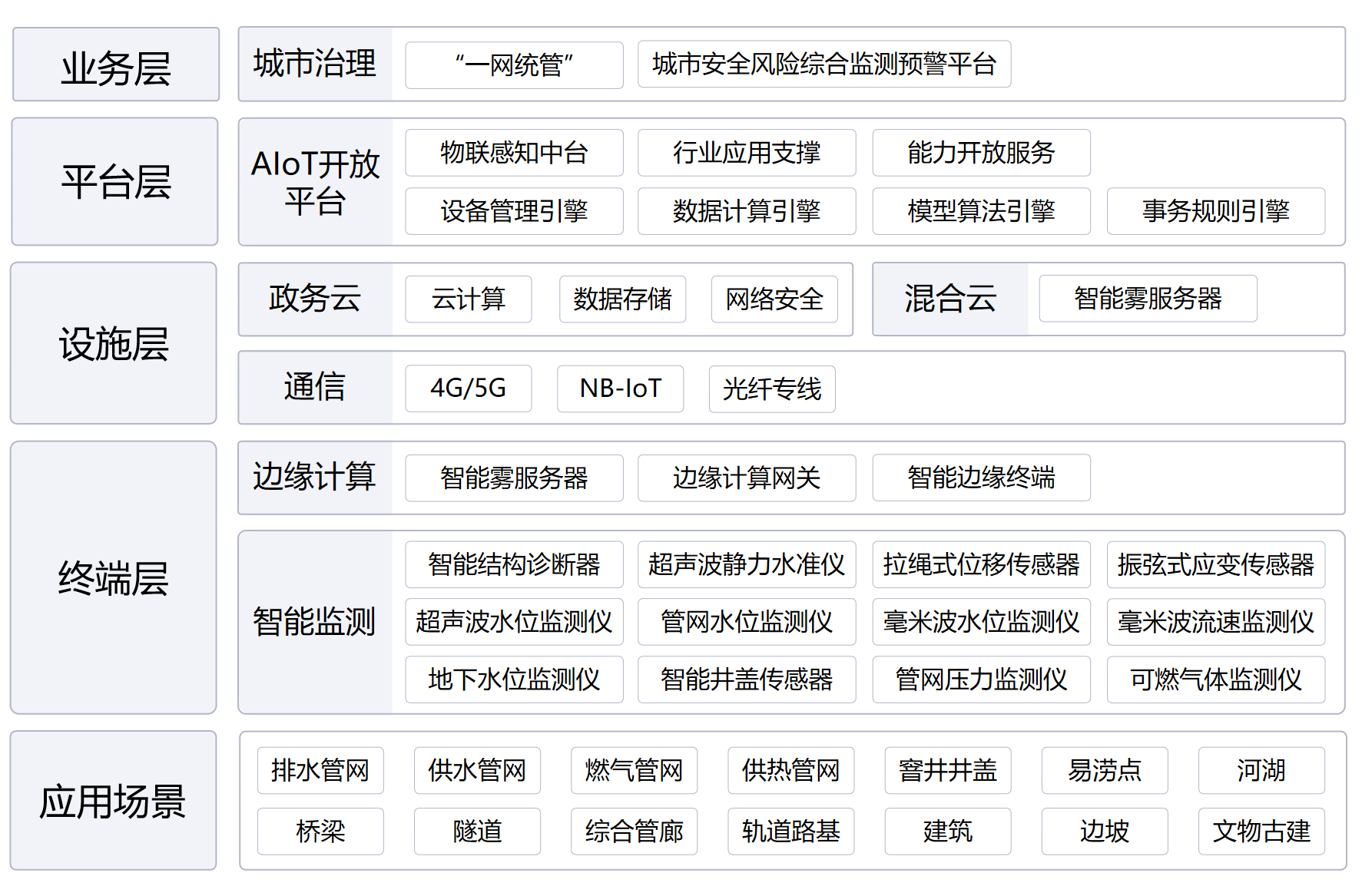Click 智能雾服务器 in 混合云

pos(1147,299)
